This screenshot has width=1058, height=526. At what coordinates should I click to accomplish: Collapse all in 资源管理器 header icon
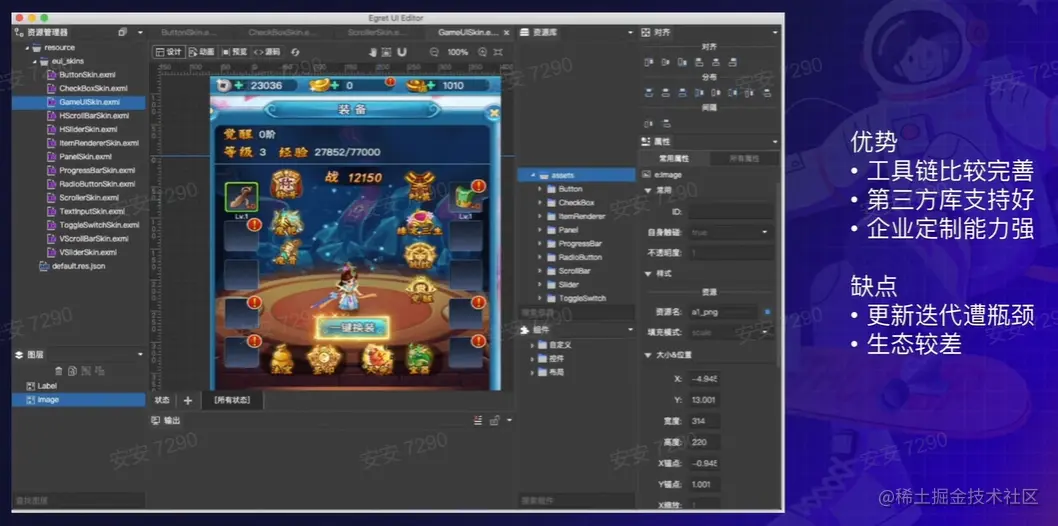(x=122, y=32)
